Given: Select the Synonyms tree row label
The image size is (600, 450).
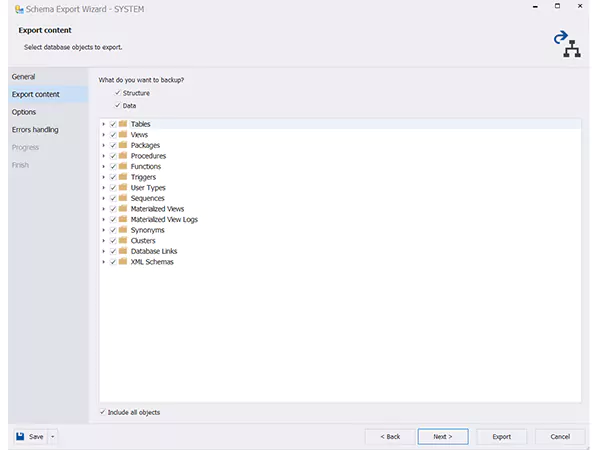Looking at the screenshot, I should click(147, 230).
